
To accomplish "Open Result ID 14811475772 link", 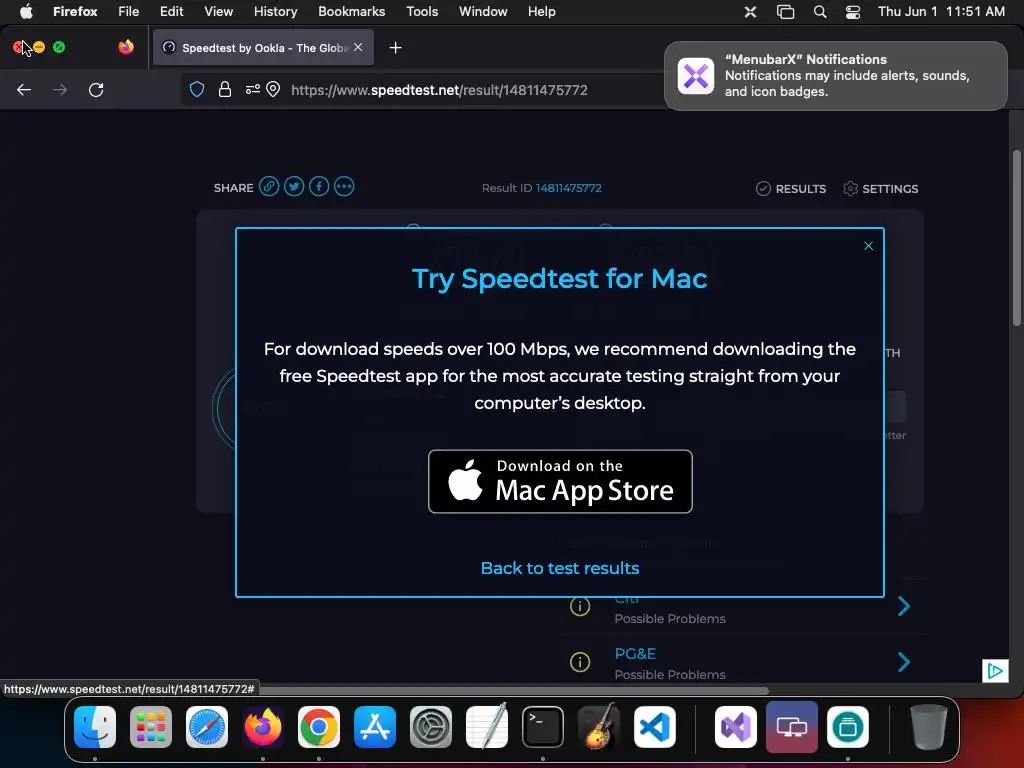I will coord(568,188).
